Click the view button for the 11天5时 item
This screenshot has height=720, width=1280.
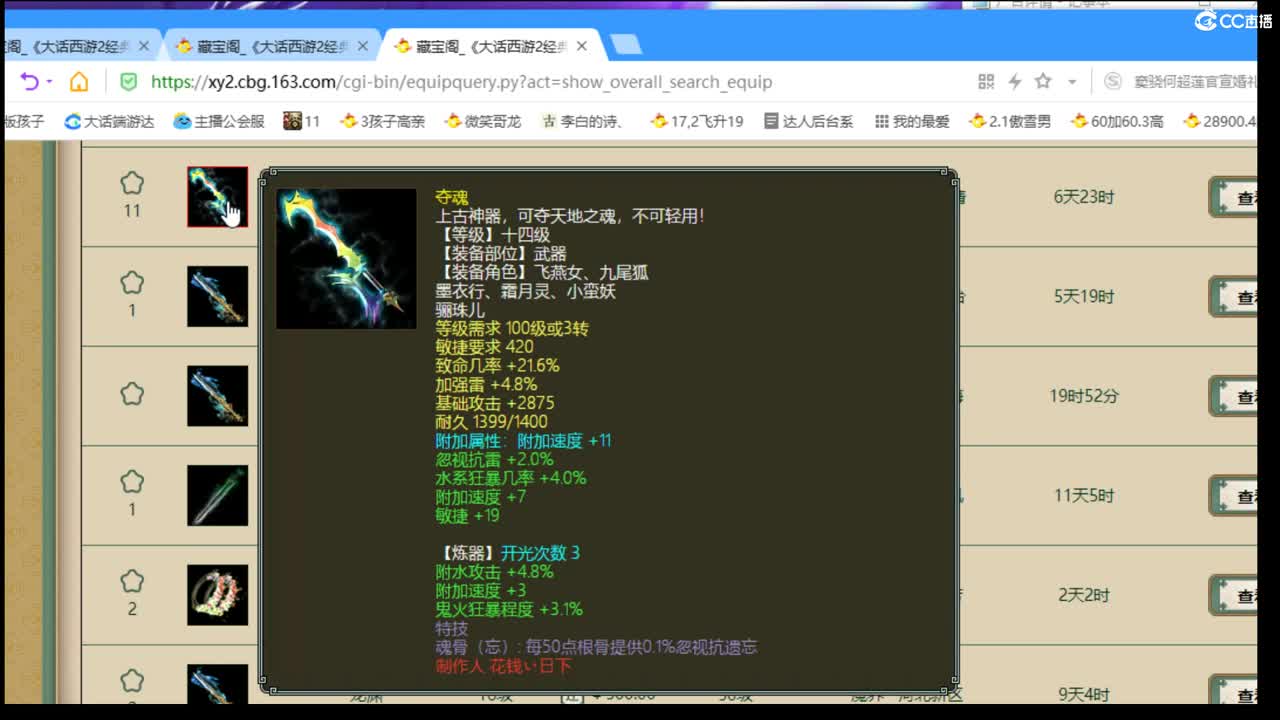click(1234, 496)
